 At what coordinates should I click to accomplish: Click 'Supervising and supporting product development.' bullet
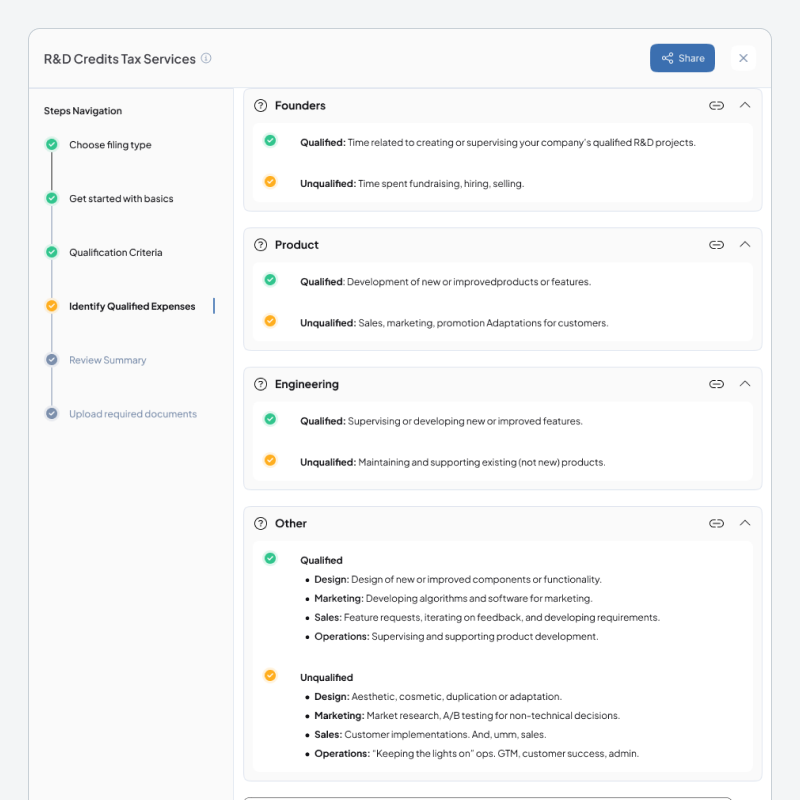click(485, 637)
